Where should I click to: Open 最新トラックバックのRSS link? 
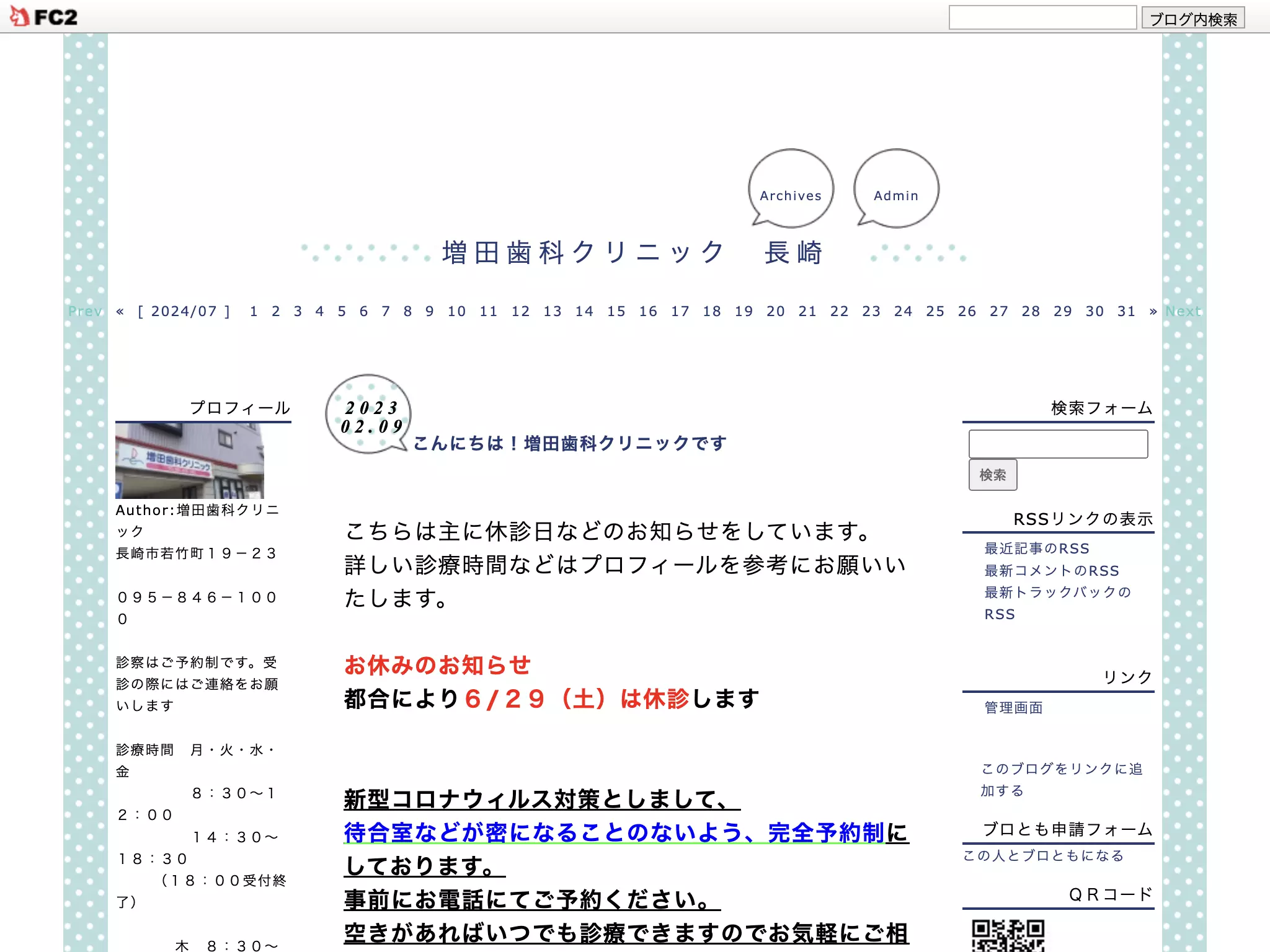(1058, 603)
